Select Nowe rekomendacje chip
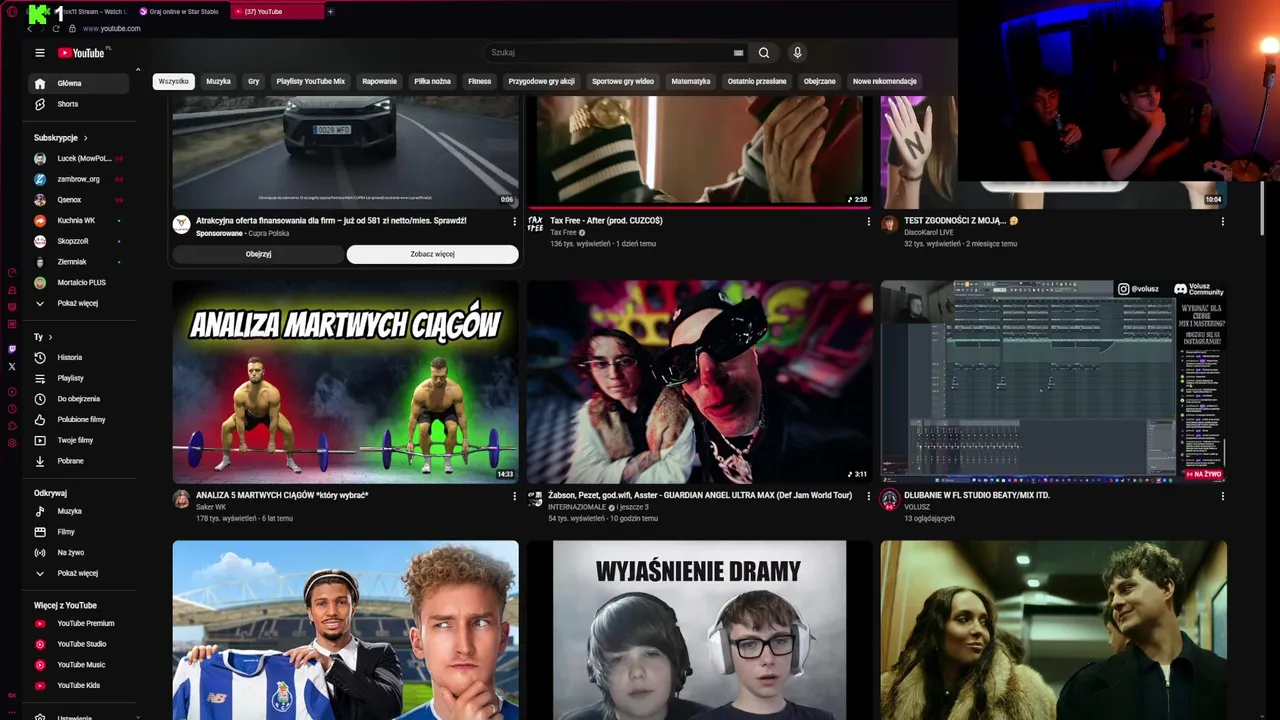 click(x=884, y=81)
